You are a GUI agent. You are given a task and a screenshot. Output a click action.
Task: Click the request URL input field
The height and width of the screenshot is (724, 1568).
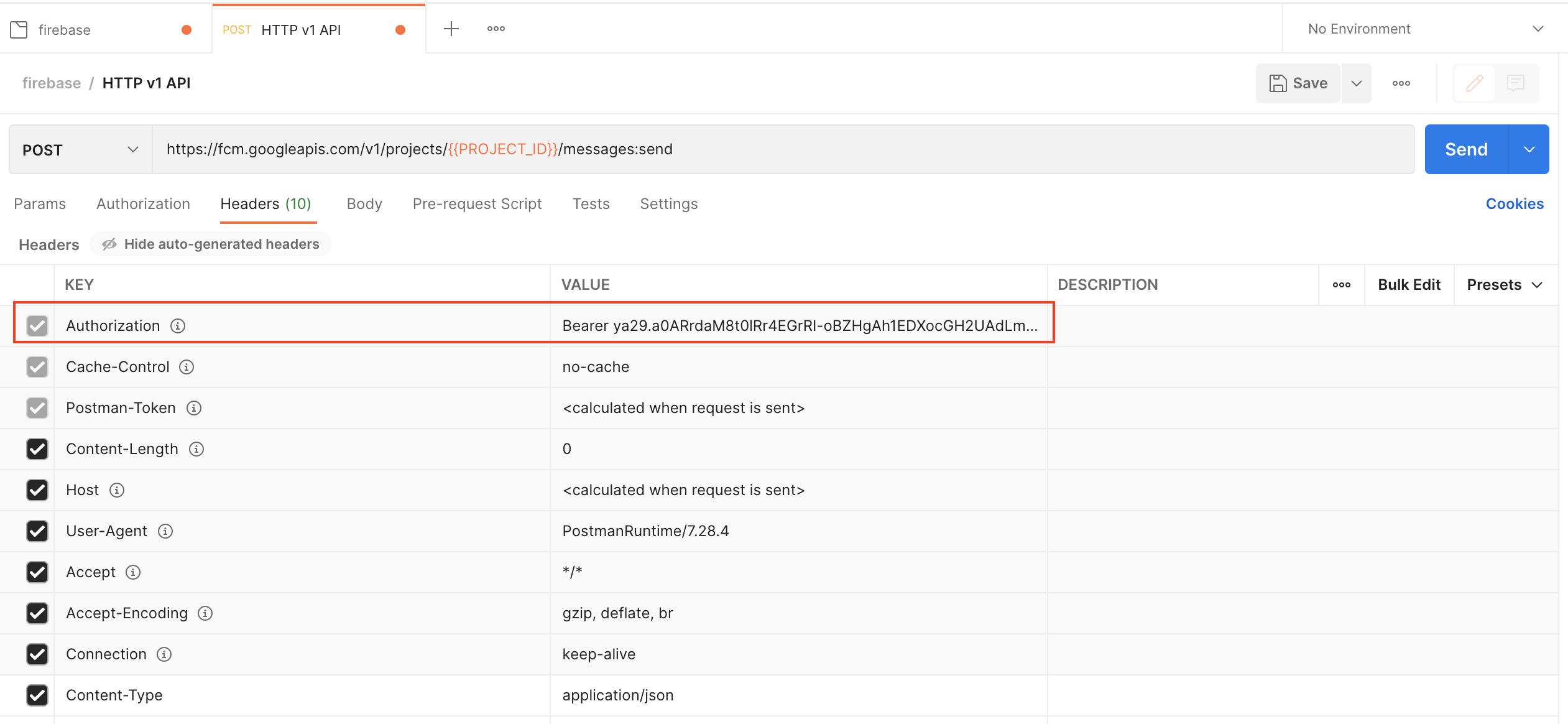783,149
